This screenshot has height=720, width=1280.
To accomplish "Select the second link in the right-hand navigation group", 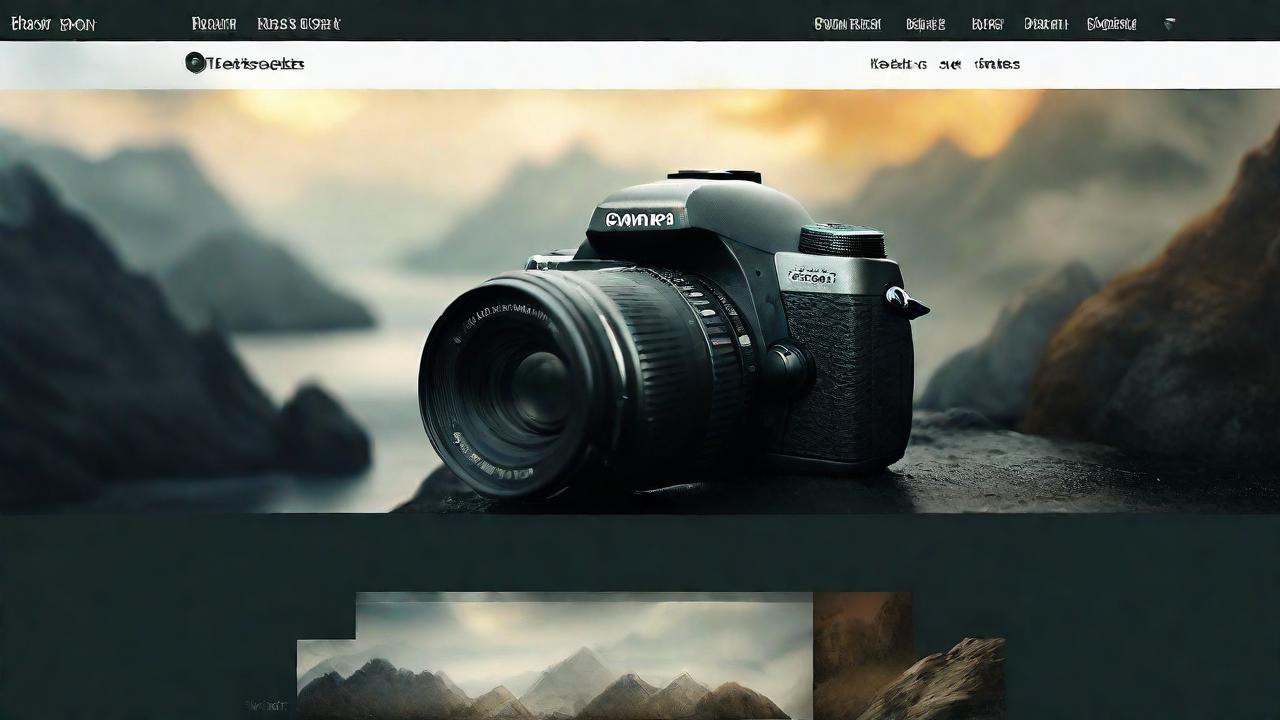I will click(925, 24).
